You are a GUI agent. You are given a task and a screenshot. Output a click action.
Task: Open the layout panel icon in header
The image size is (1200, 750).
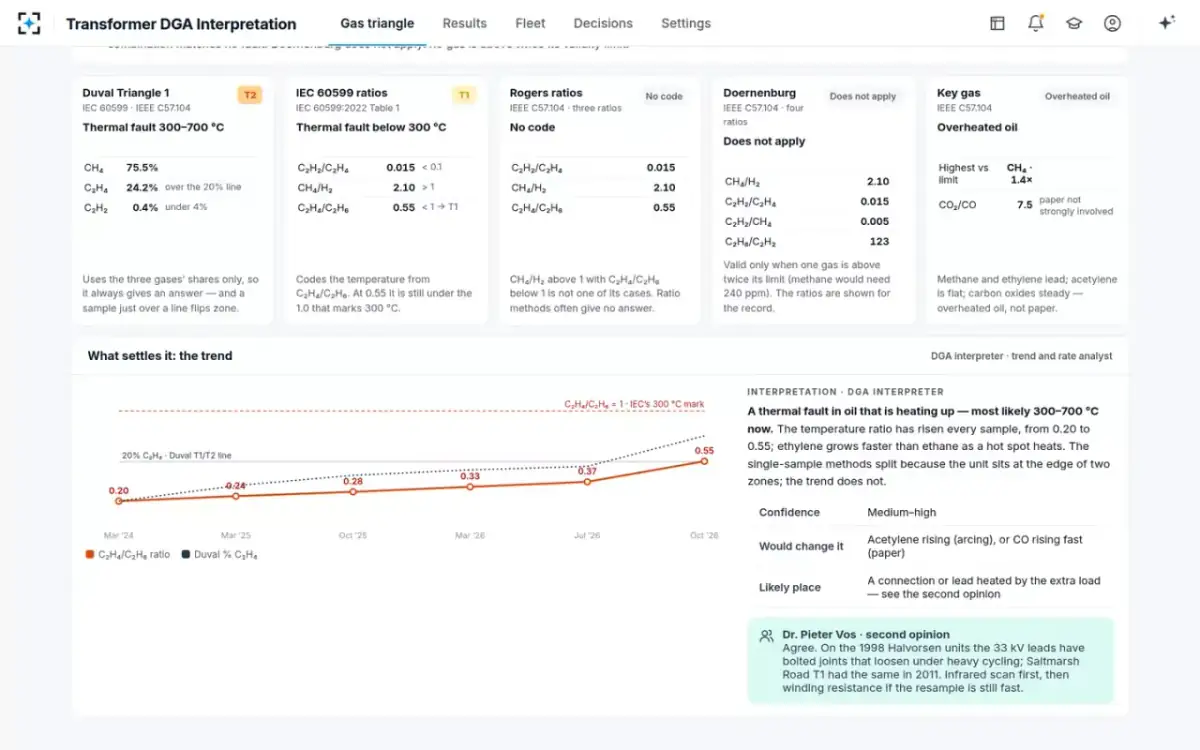(x=997, y=23)
